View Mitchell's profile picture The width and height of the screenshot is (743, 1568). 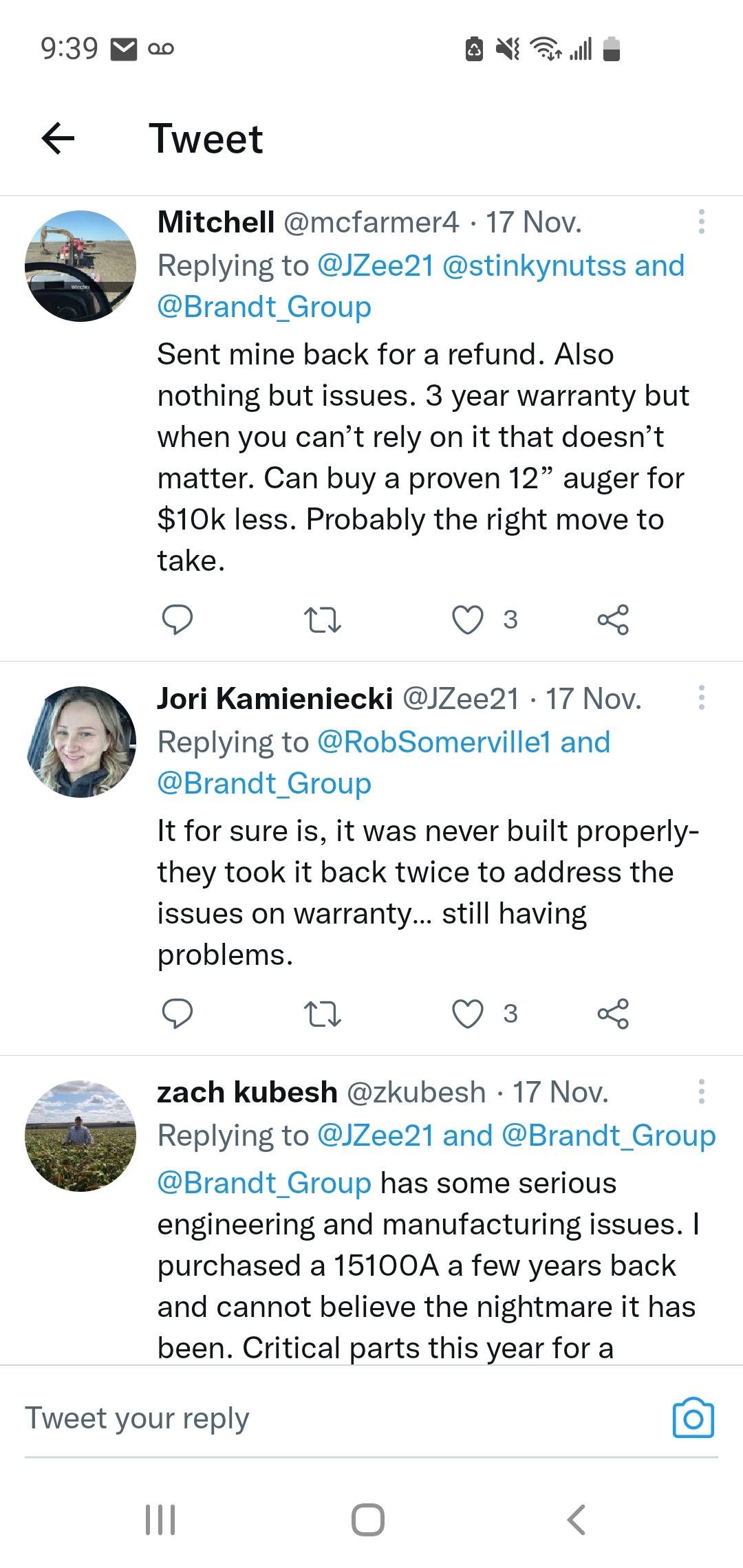[x=80, y=266]
